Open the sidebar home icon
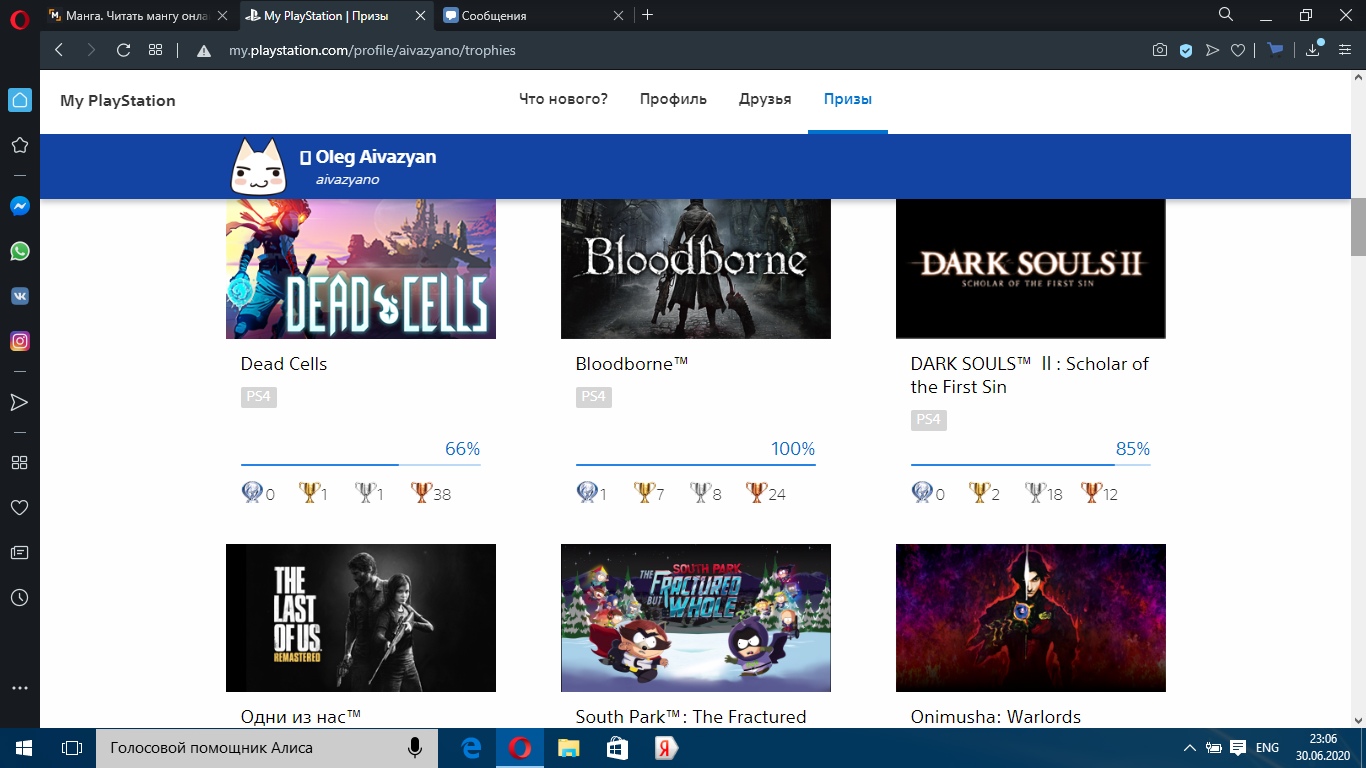Screen dimensions: 1366x768 (x=19, y=100)
